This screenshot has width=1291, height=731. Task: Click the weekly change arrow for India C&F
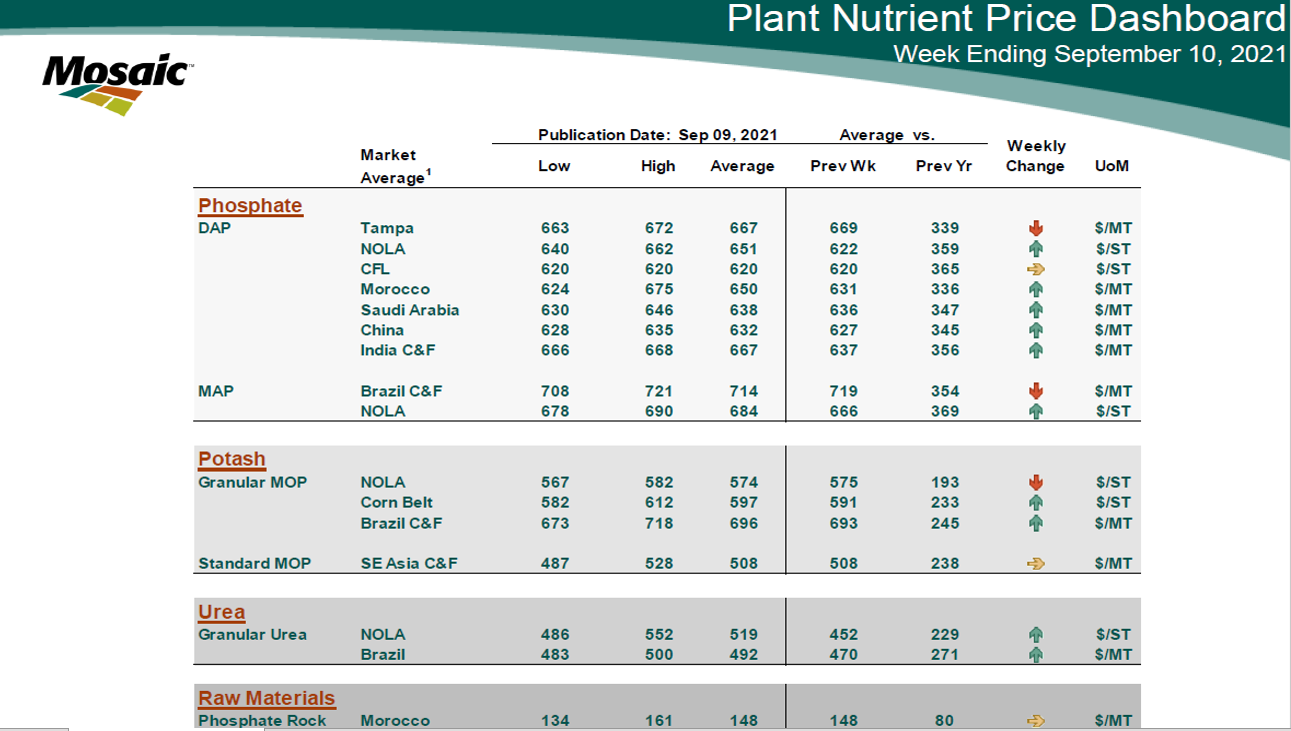(x=1035, y=350)
